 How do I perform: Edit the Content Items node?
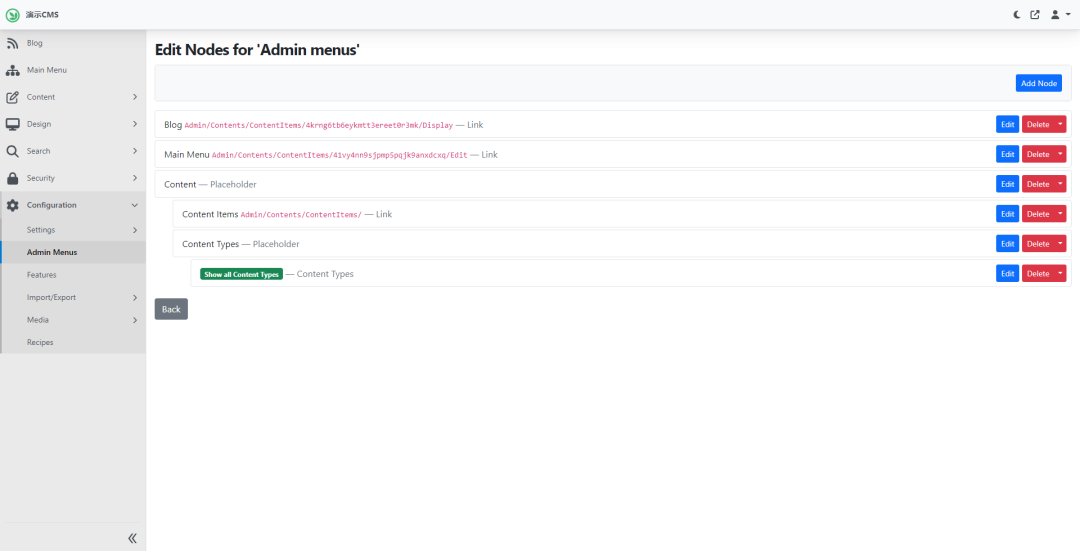[1008, 214]
